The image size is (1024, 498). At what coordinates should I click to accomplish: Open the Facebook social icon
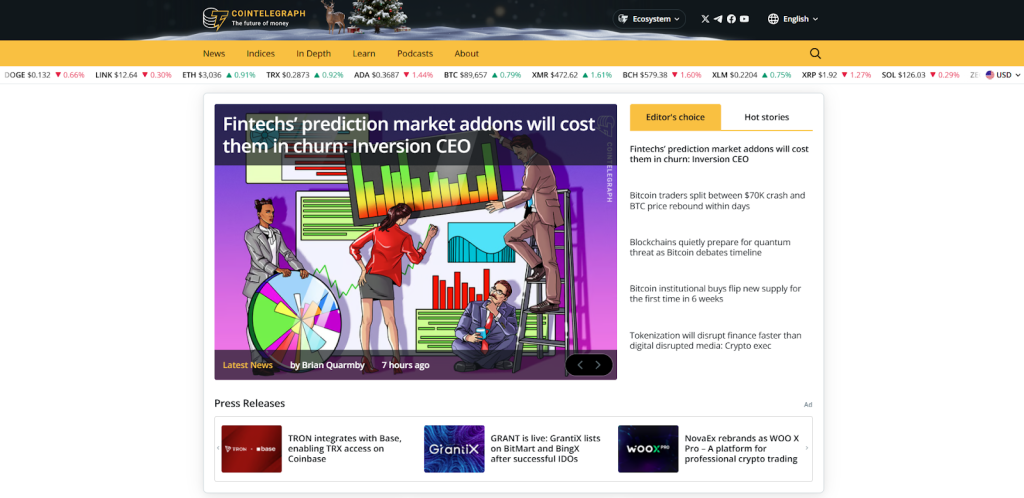coord(731,19)
